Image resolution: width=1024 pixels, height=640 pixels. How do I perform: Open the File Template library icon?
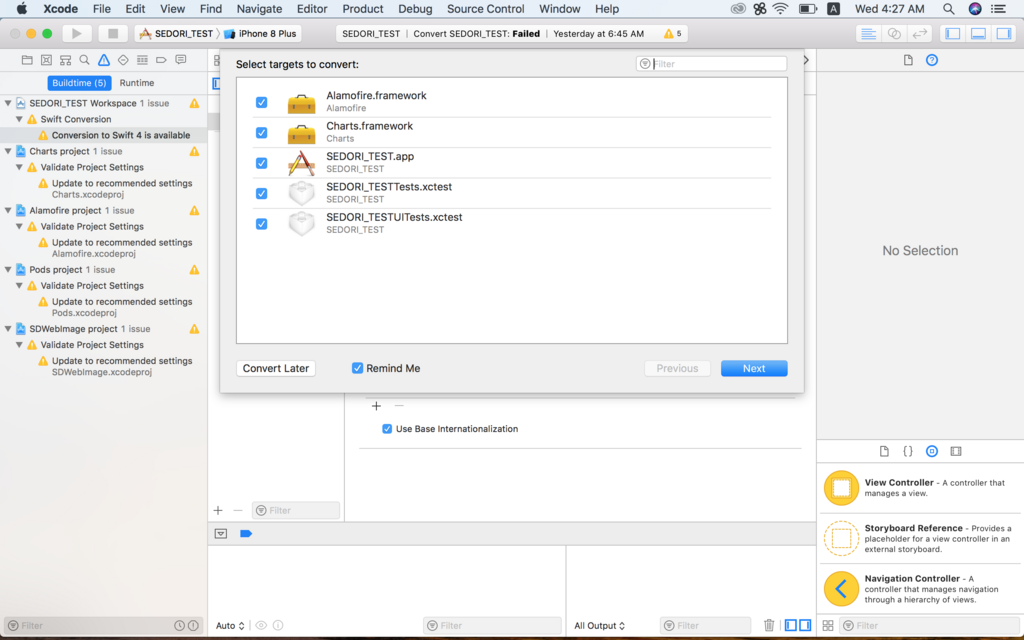click(884, 451)
